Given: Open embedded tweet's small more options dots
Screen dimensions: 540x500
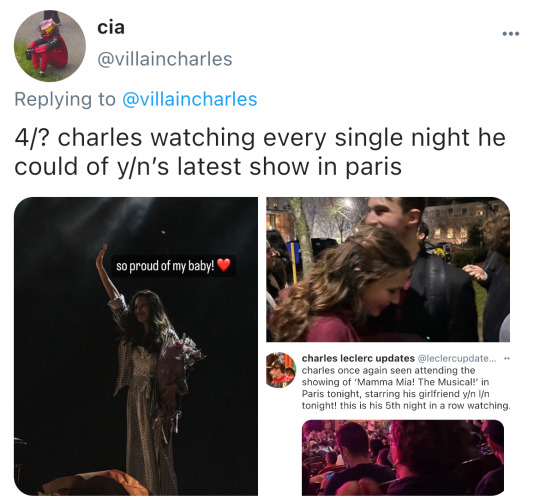Looking at the screenshot, I should click(506, 358).
